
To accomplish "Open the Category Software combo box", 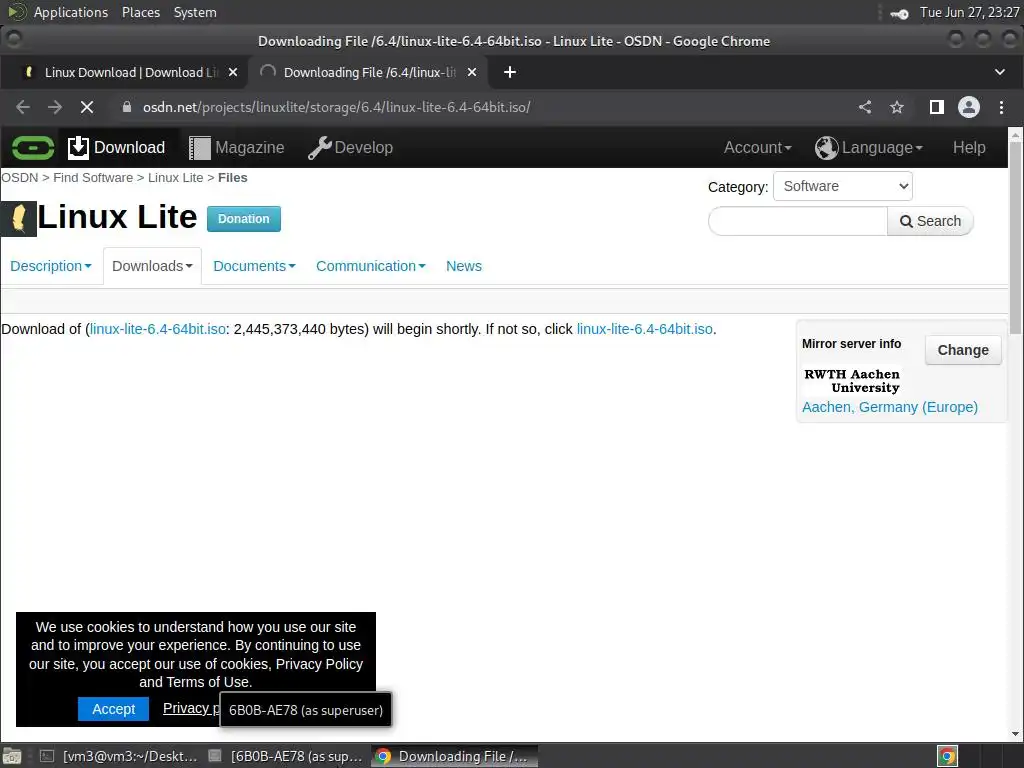I will pos(842,186).
